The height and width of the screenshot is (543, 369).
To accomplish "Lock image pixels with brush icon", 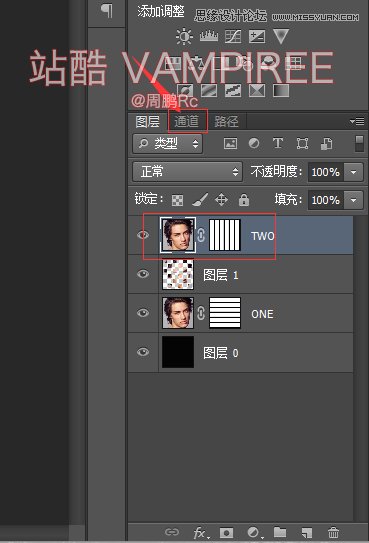I will 200,199.
